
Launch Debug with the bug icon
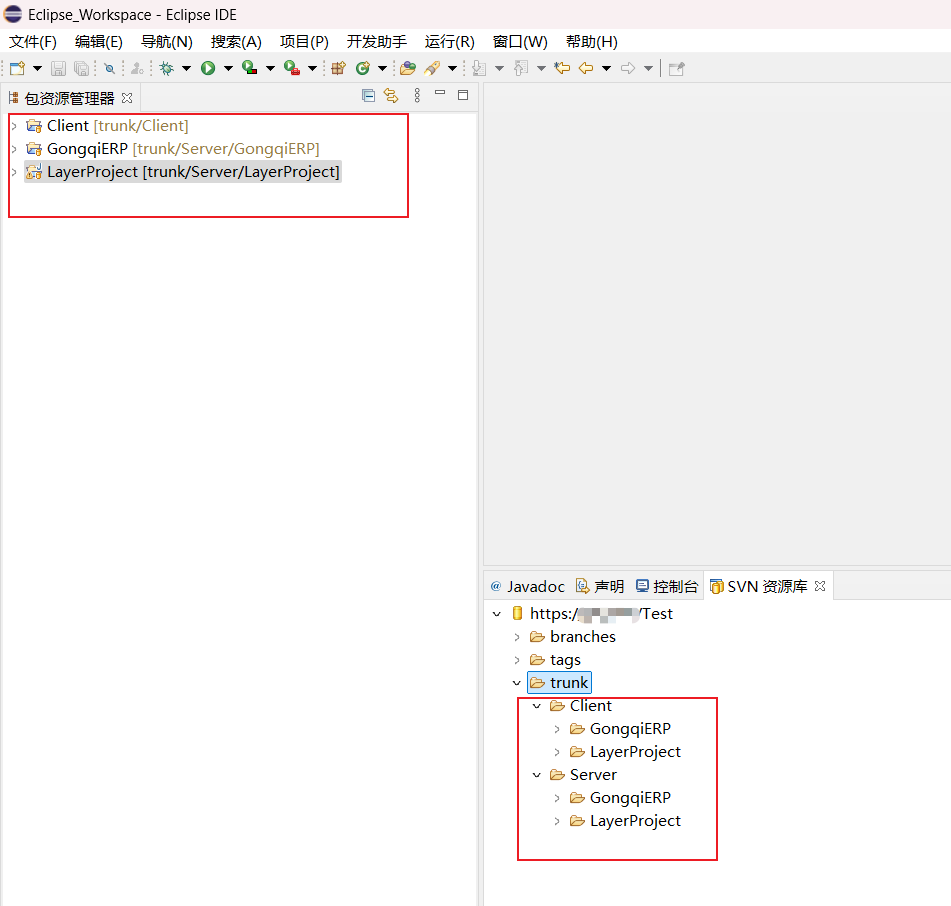pos(166,69)
